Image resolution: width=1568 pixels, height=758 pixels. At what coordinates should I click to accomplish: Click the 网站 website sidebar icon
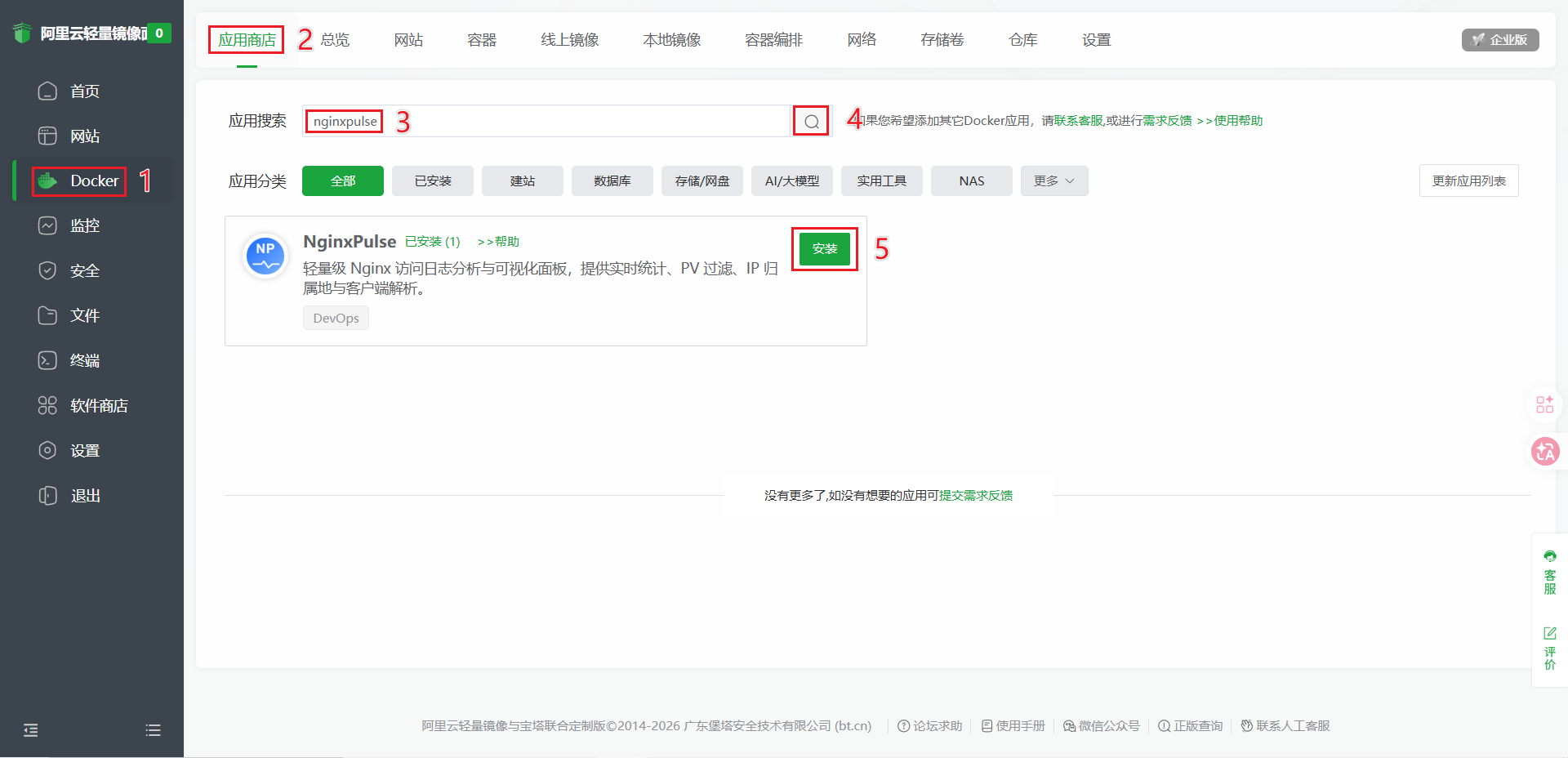click(47, 136)
